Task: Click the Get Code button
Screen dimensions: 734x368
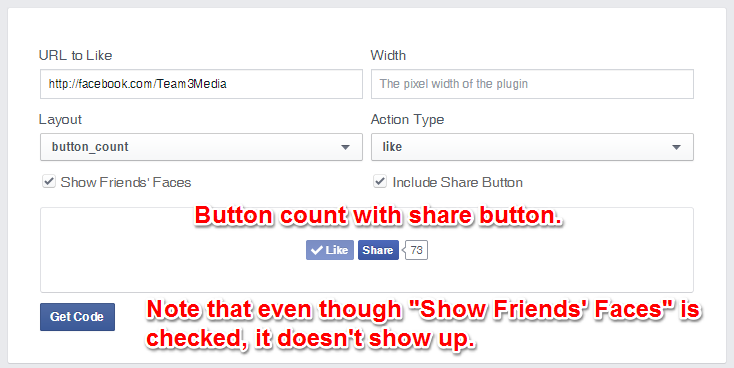Action: tap(77, 317)
